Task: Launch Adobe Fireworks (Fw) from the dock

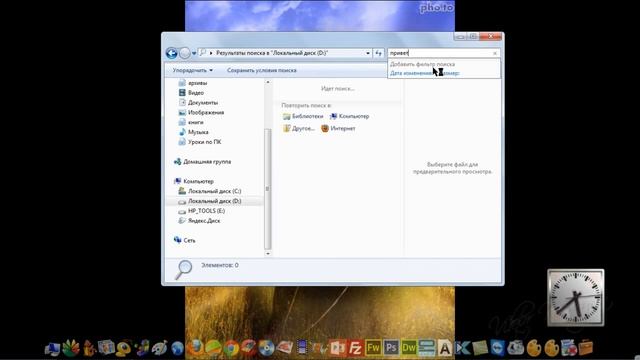Action: point(373,348)
